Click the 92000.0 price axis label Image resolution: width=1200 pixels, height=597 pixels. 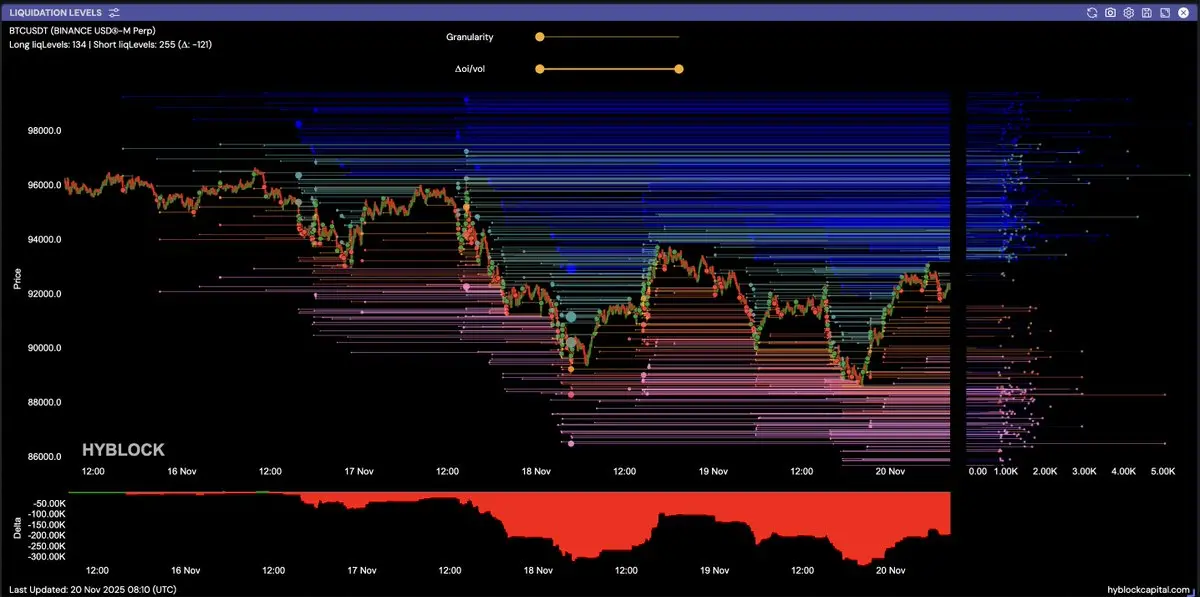pyautogui.click(x=44, y=294)
